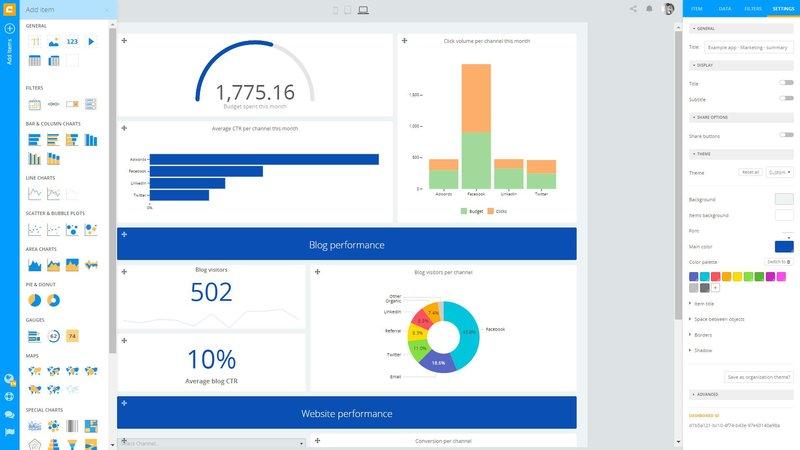
Task: Open the Theme dropdown
Action: click(x=780, y=172)
